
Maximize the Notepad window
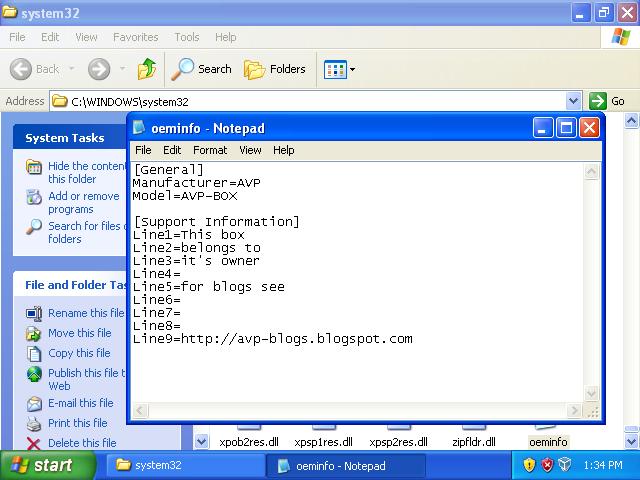pyautogui.click(x=566, y=128)
